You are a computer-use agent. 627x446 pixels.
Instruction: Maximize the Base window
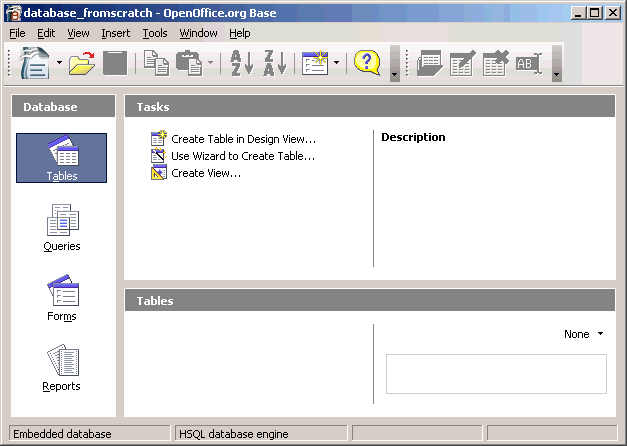point(594,13)
